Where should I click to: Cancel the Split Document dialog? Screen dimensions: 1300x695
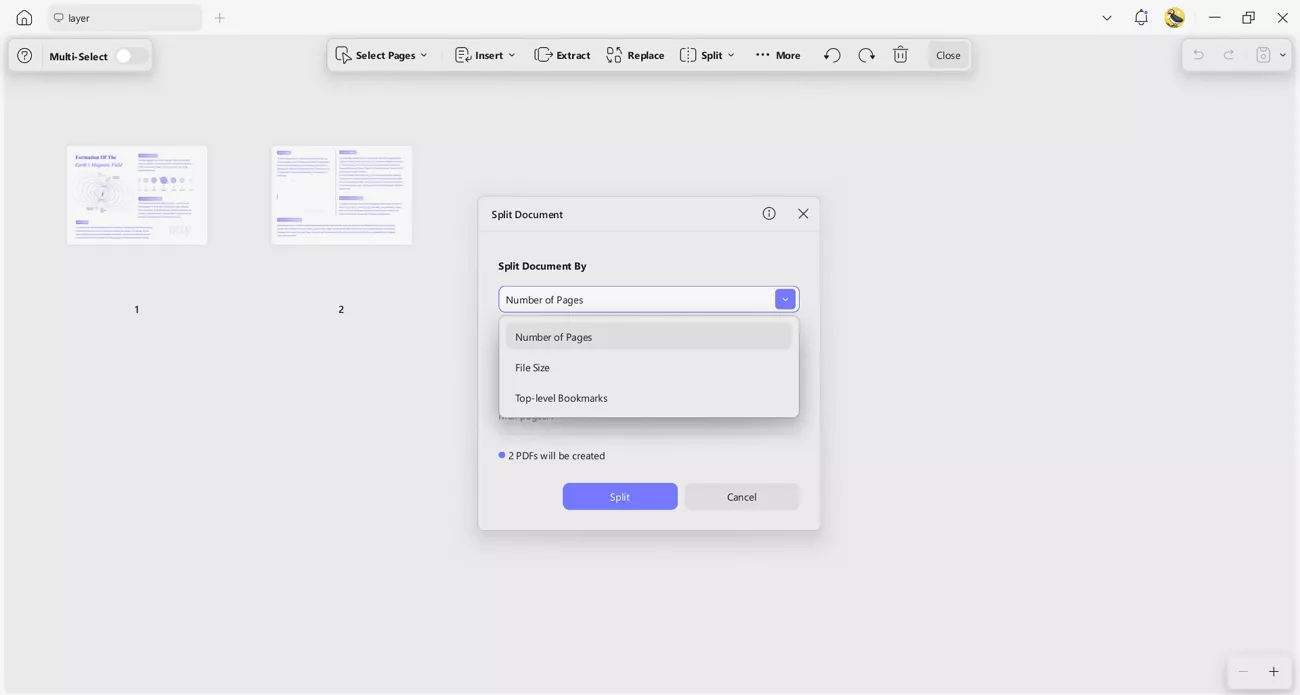[x=741, y=496]
